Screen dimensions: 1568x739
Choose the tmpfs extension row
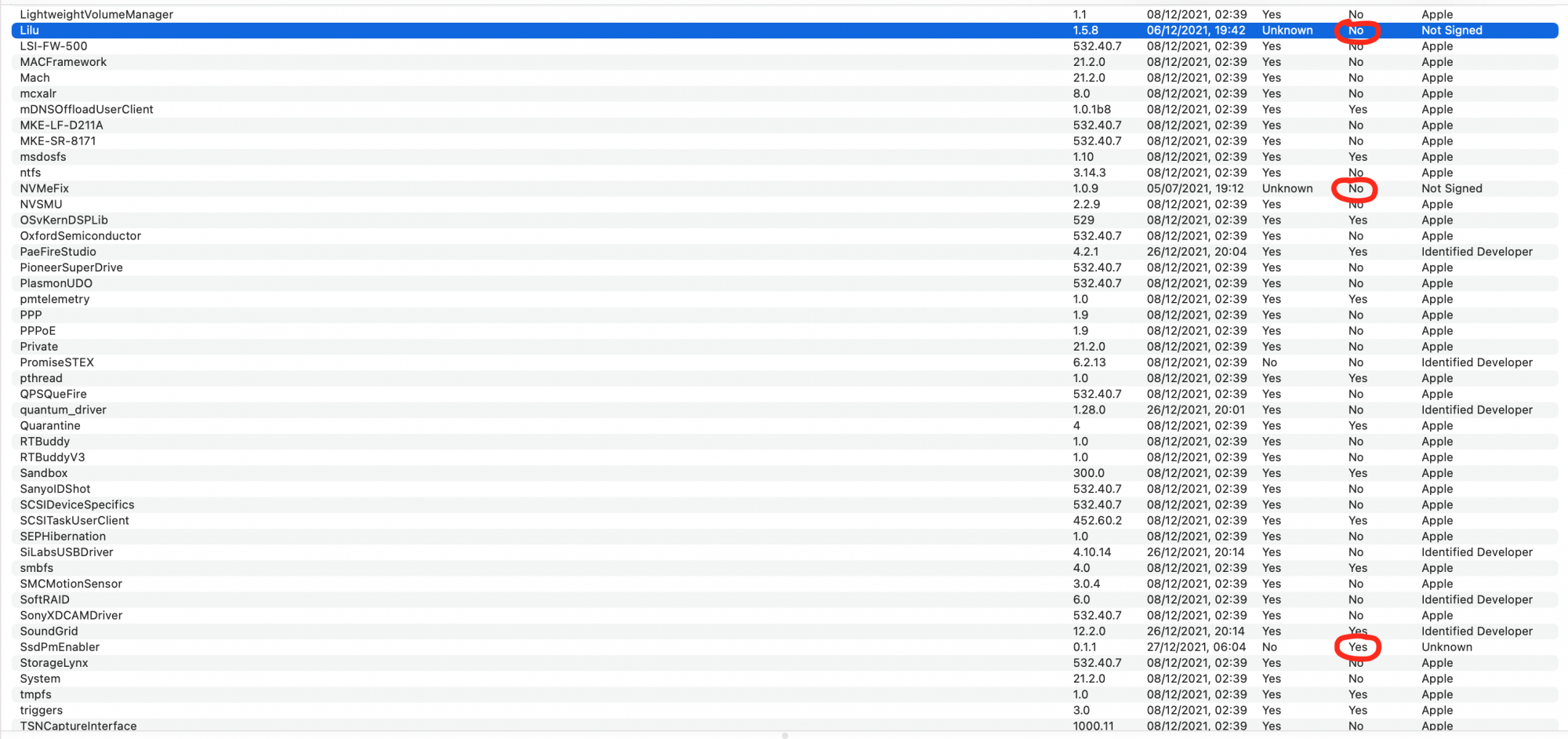(x=785, y=694)
